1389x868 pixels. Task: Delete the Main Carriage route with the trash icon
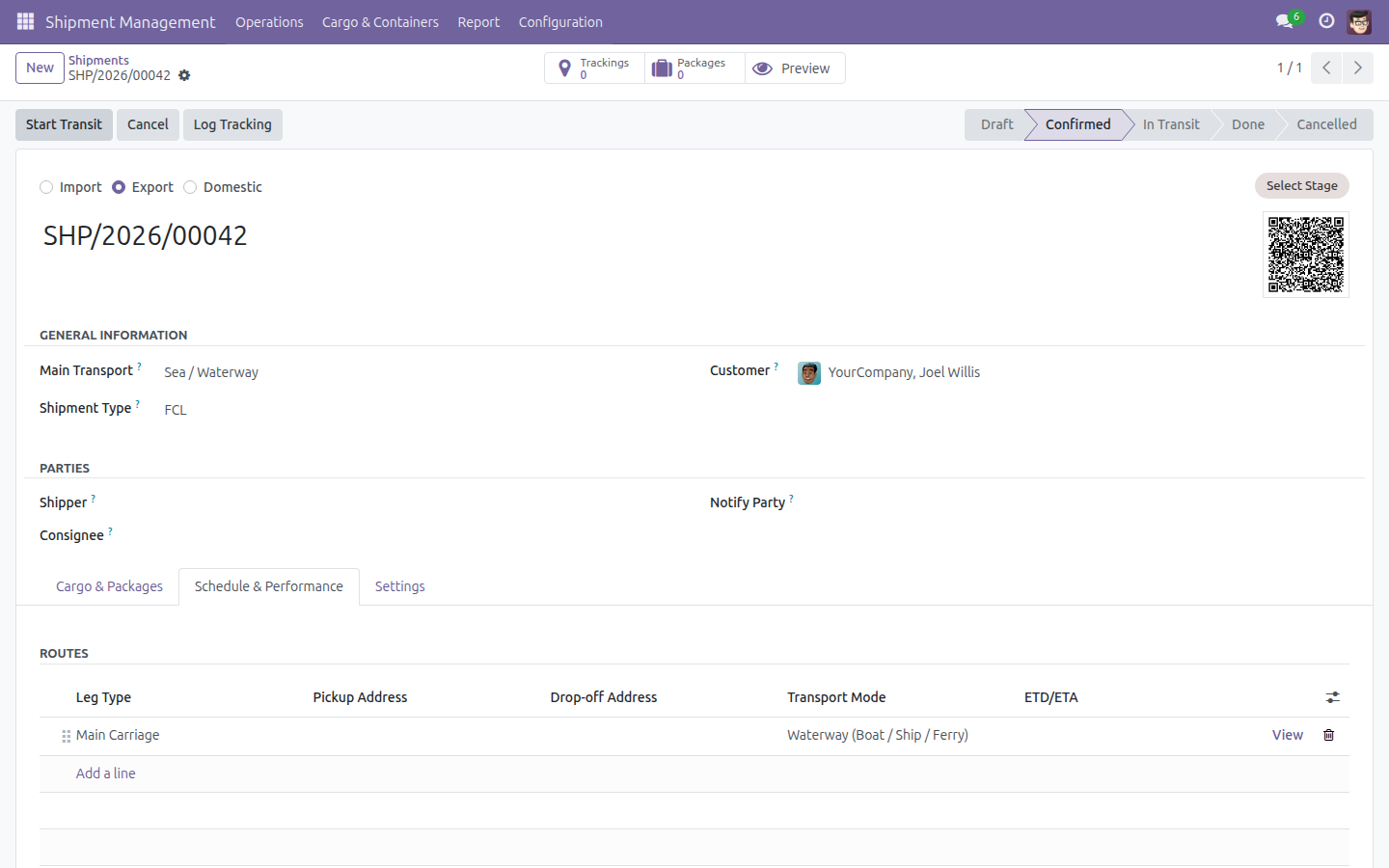click(1328, 735)
